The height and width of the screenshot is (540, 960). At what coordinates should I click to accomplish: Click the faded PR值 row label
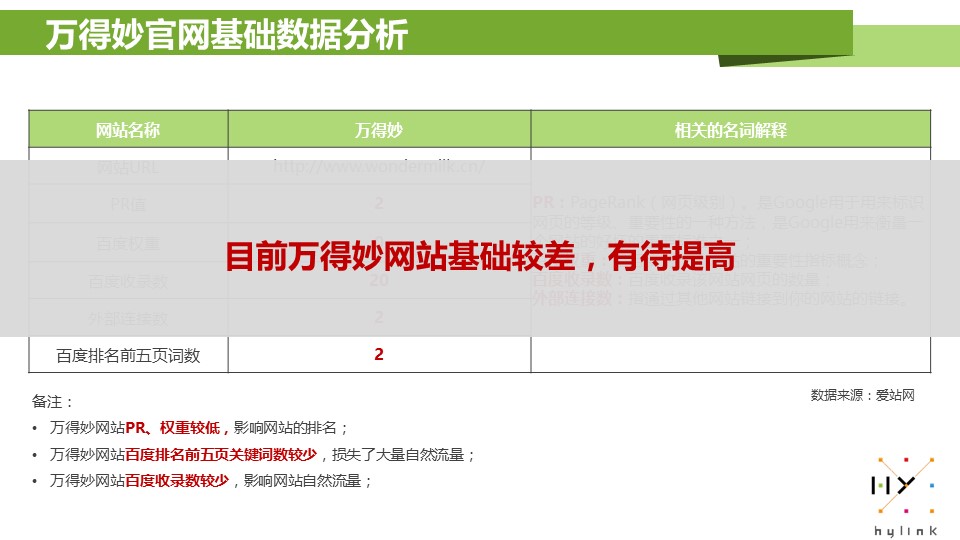pos(128,204)
